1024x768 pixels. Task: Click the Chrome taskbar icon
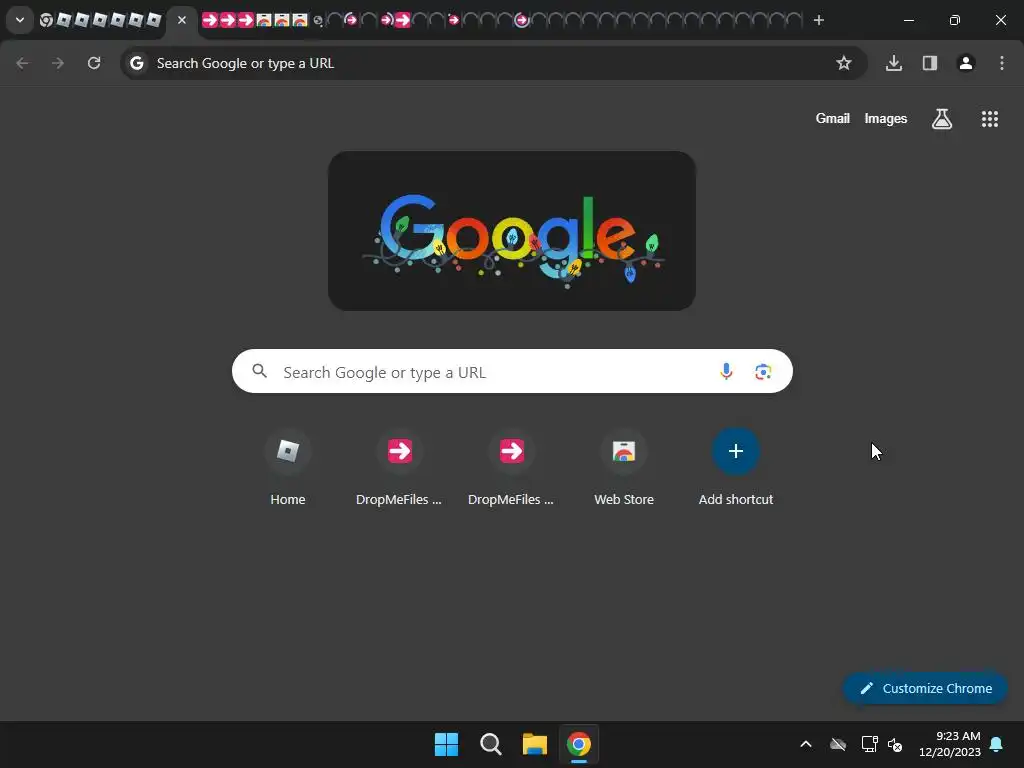[579, 744]
